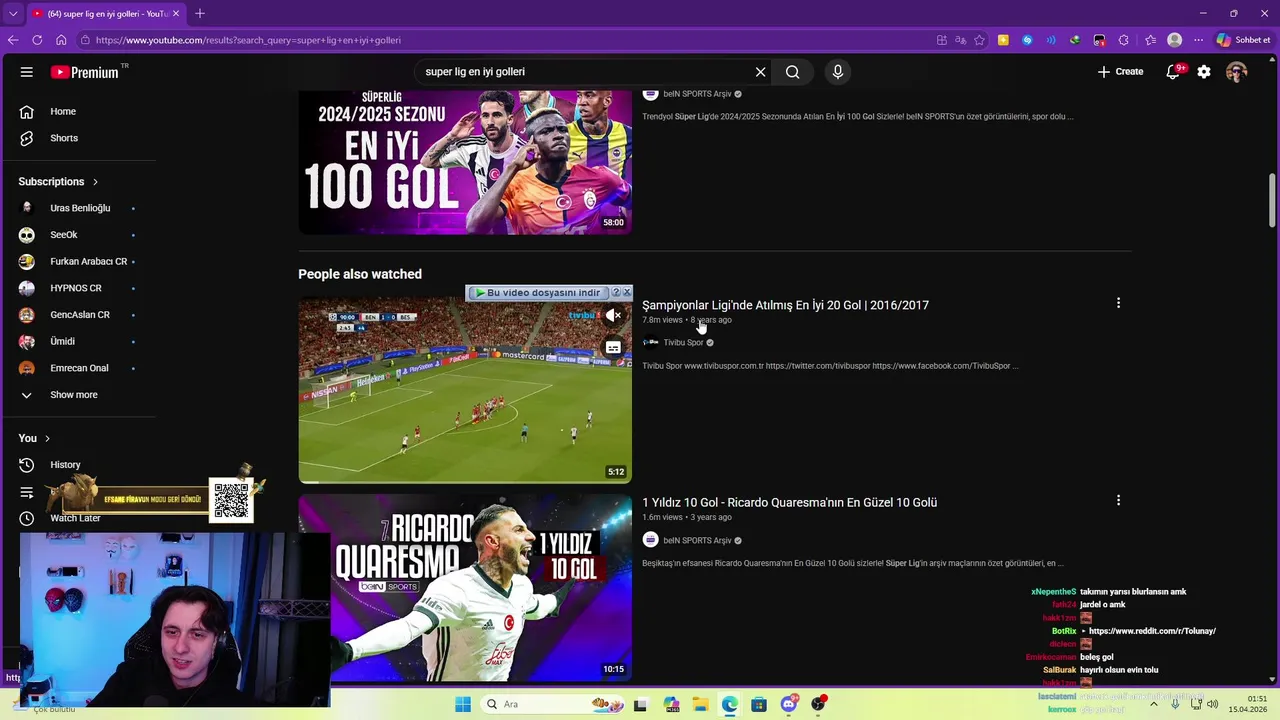Go to the YouTube Premium home logo
This screenshot has height=720, width=1280.
[x=89, y=72]
